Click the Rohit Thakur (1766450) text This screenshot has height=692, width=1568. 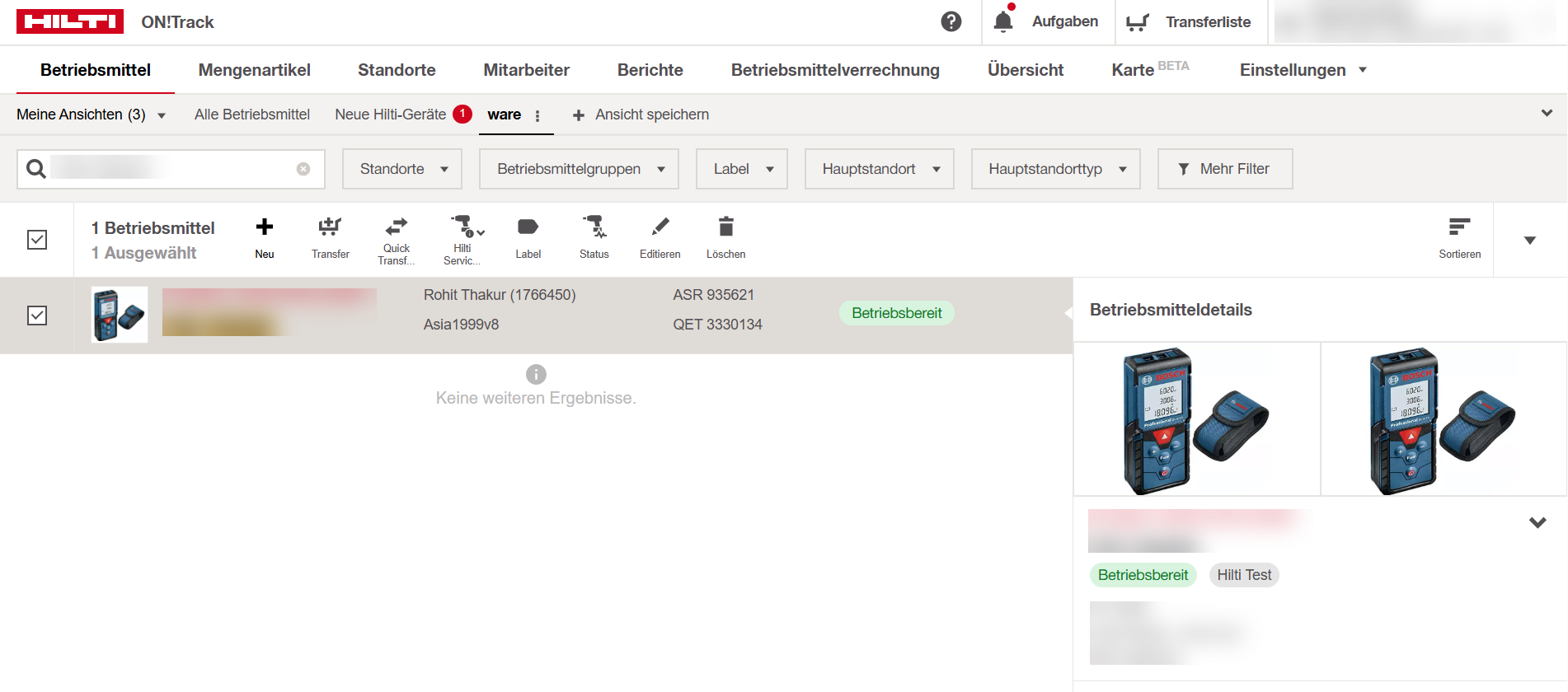coord(500,295)
